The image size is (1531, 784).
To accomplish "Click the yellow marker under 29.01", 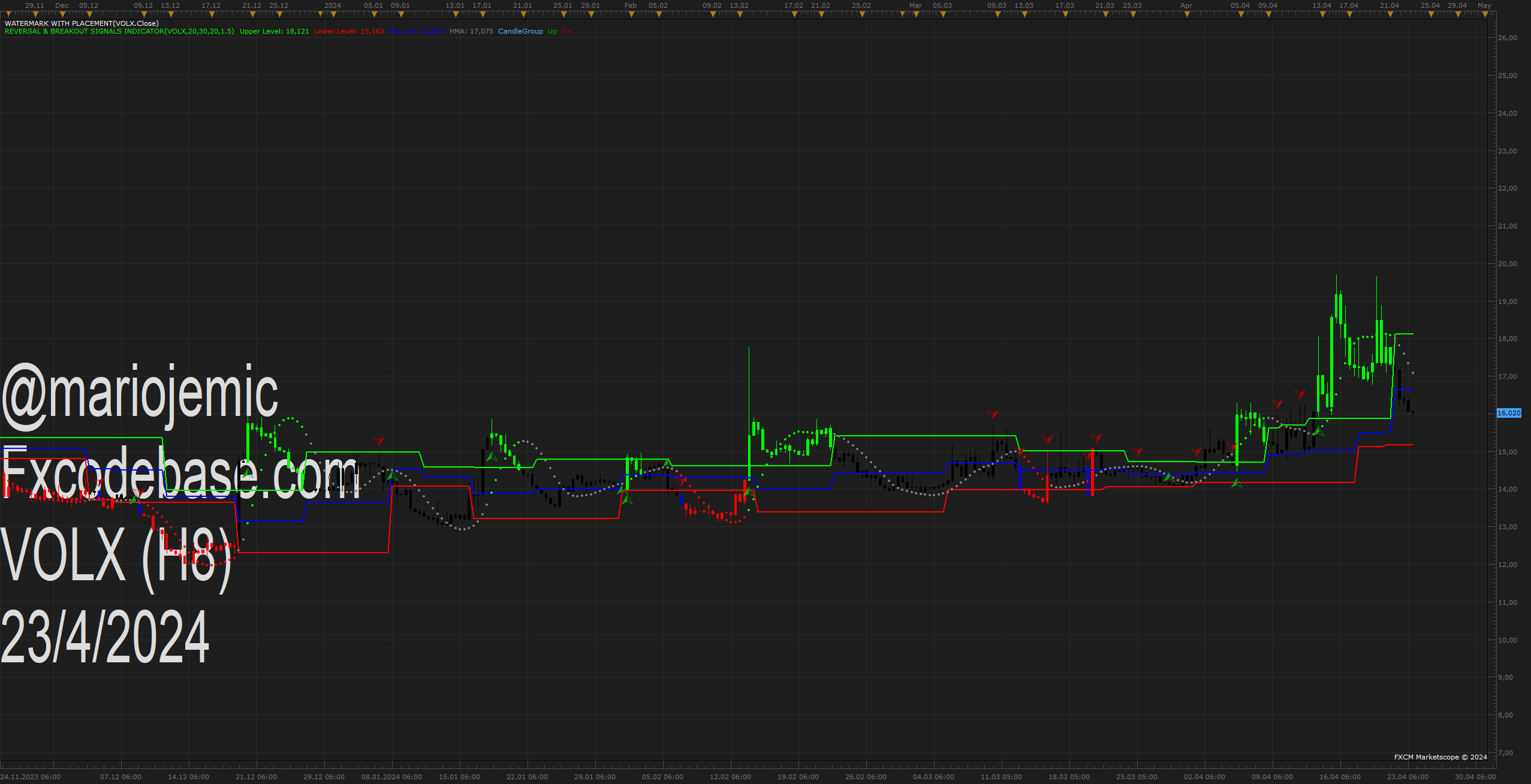I will tap(591, 14).
